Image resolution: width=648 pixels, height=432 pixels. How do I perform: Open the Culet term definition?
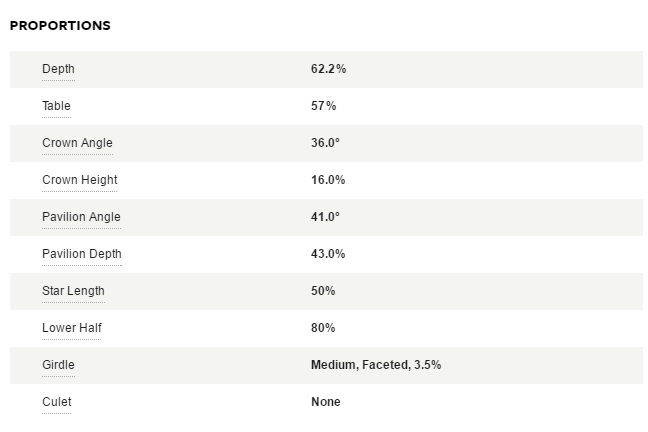[x=57, y=402]
